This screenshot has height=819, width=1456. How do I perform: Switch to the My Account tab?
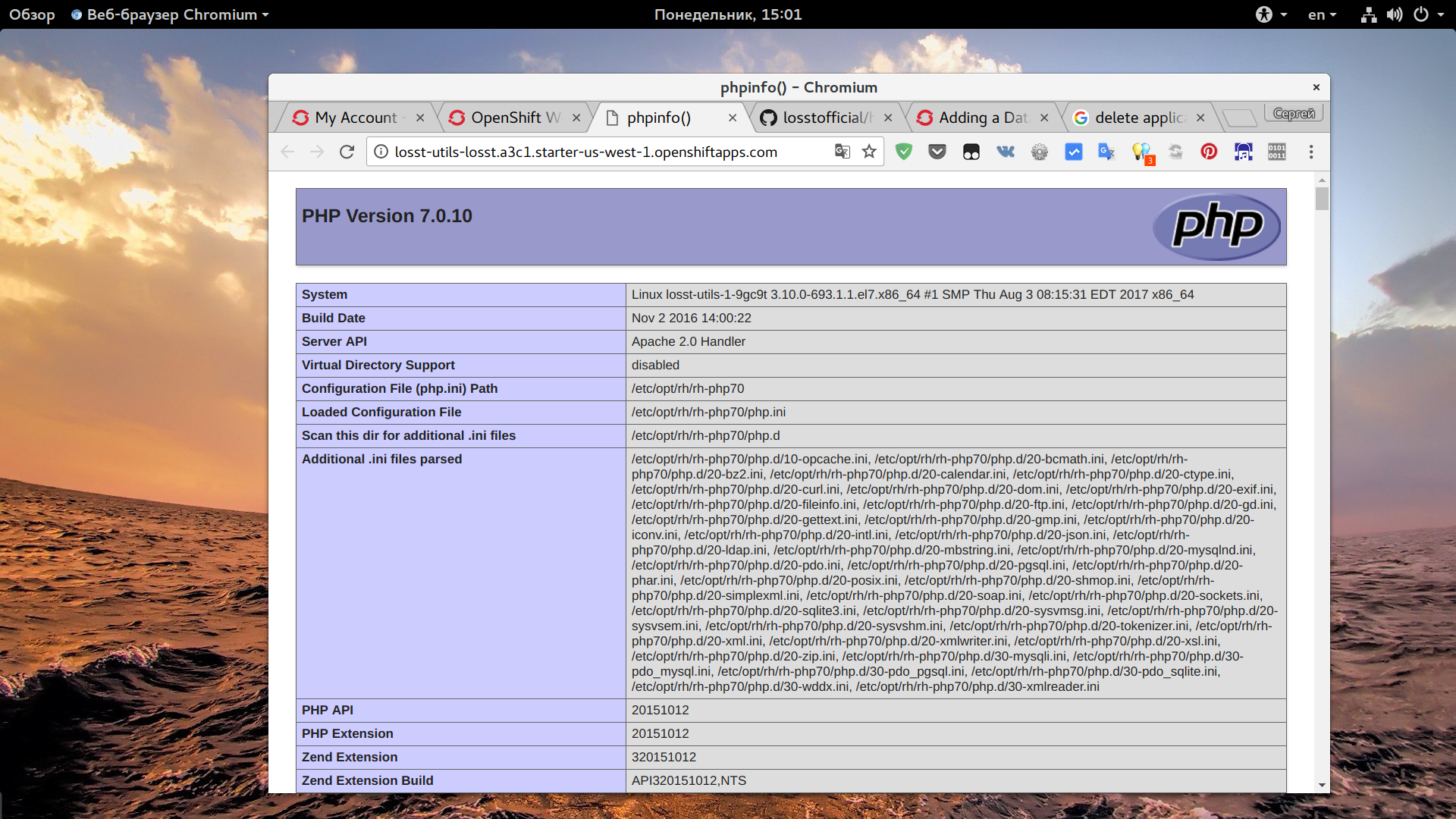click(356, 118)
